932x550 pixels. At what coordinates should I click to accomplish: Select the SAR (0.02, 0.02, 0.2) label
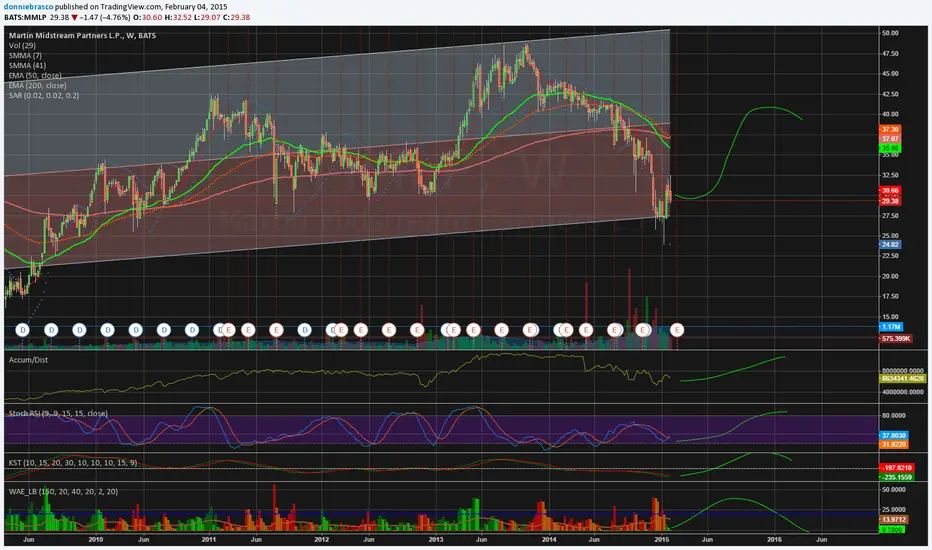click(43, 96)
